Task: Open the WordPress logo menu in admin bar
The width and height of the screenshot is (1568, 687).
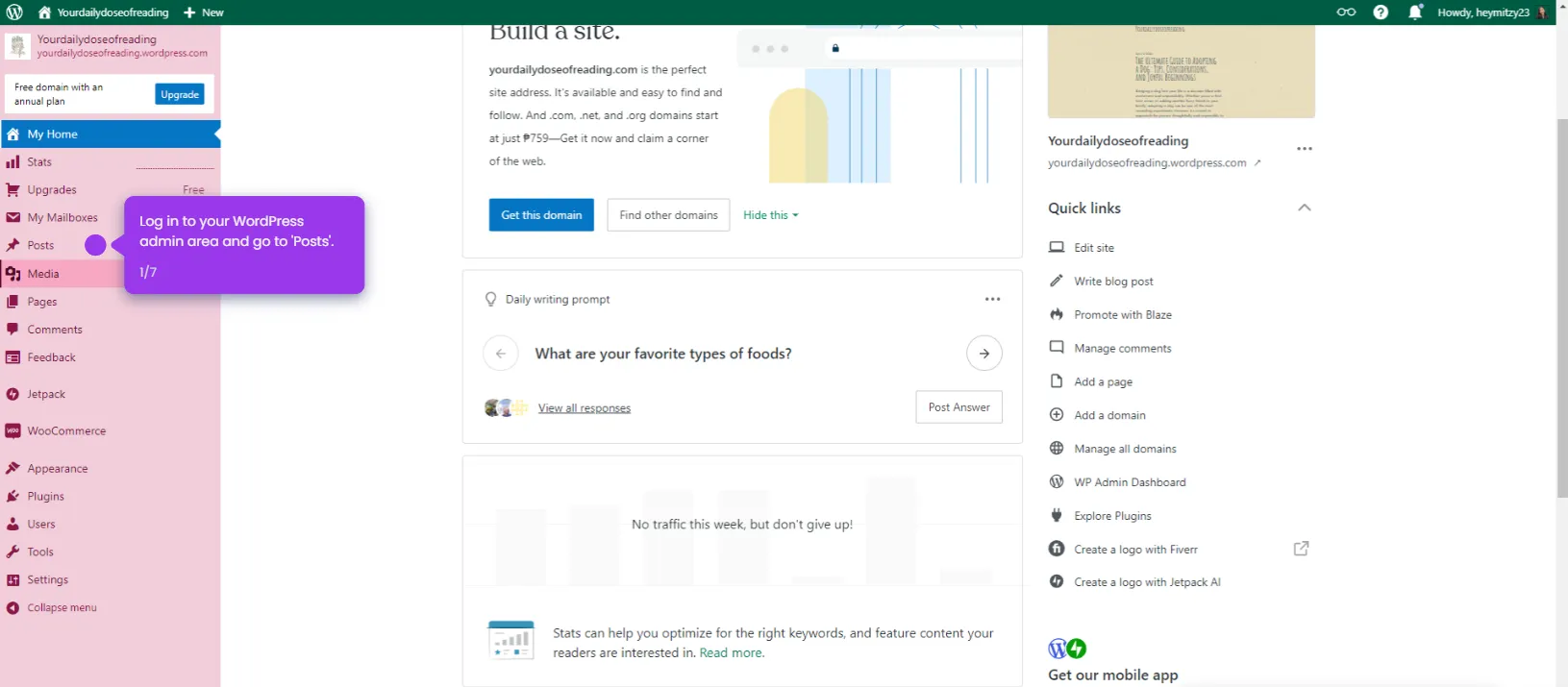Action: (x=14, y=12)
